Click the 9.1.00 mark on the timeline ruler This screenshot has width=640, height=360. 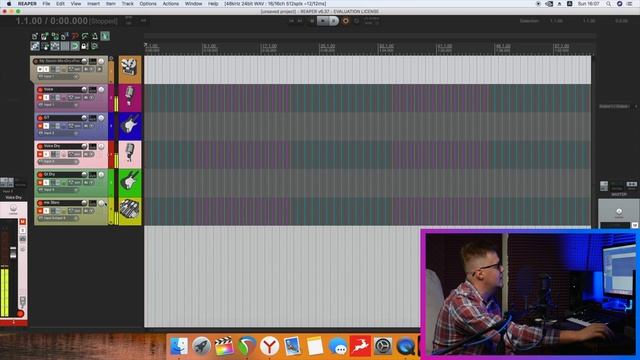coord(209,46)
